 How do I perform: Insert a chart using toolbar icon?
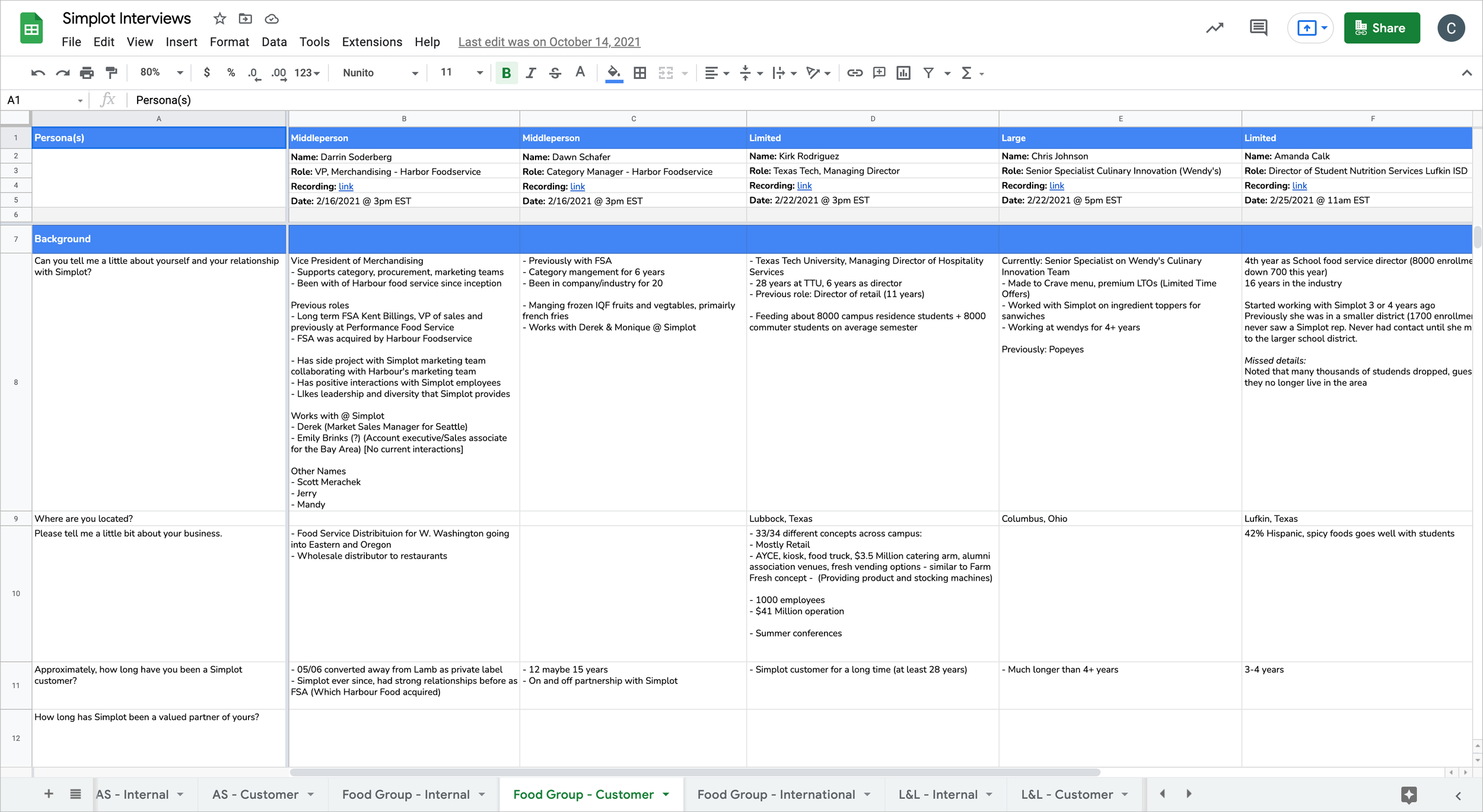pyautogui.click(x=903, y=73)
